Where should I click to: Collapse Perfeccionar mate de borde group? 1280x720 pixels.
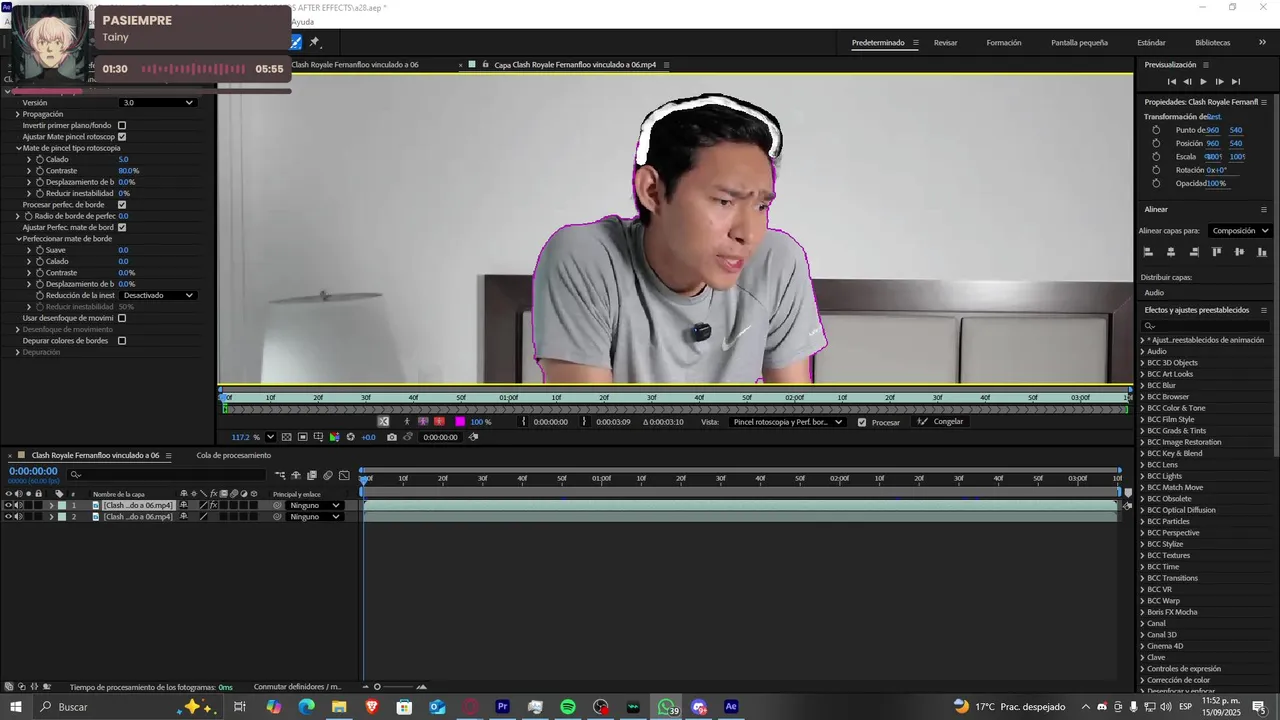[x=18, y=239]
